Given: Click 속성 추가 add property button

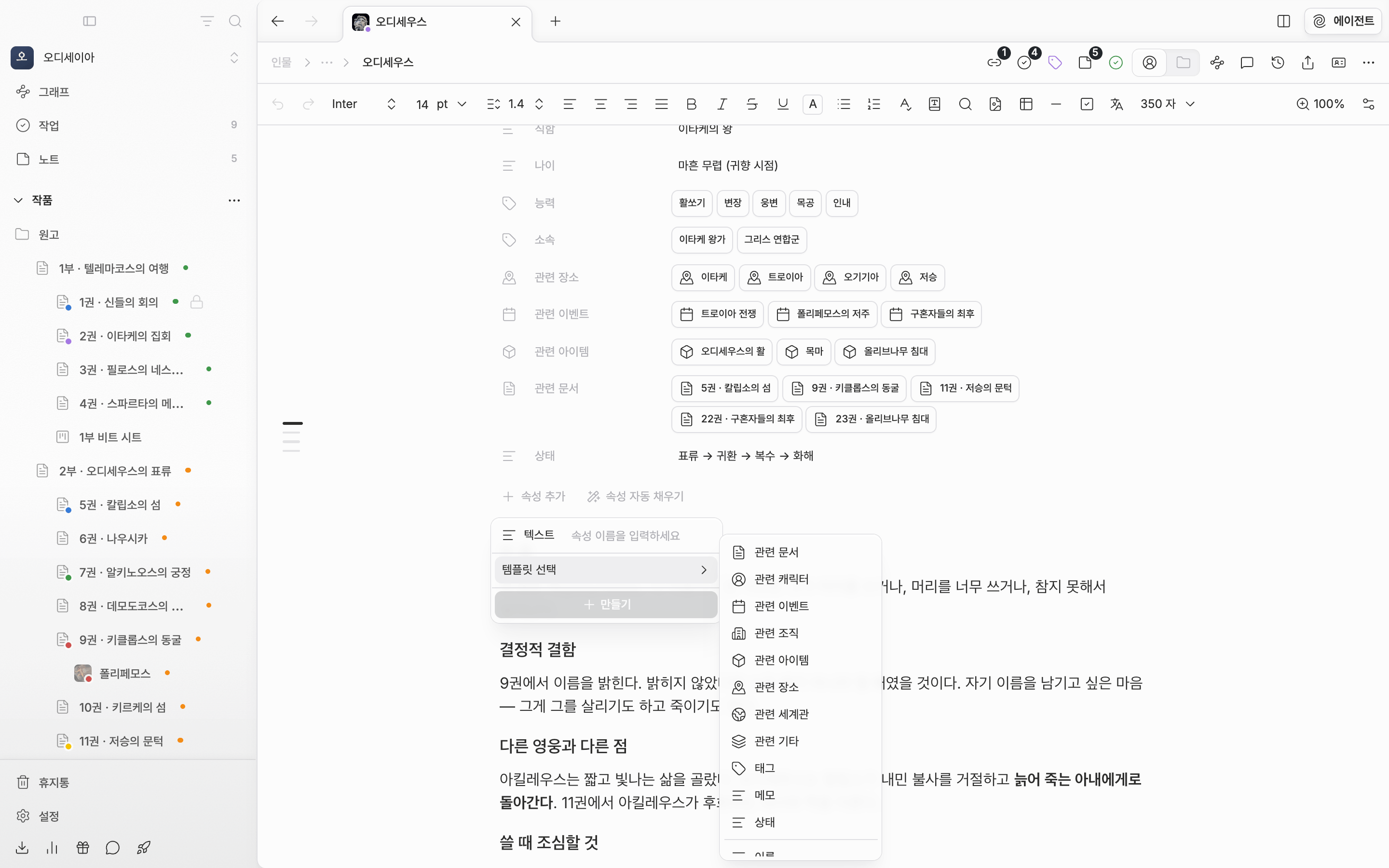Looking at the screenshot, I should coord(534,496).
